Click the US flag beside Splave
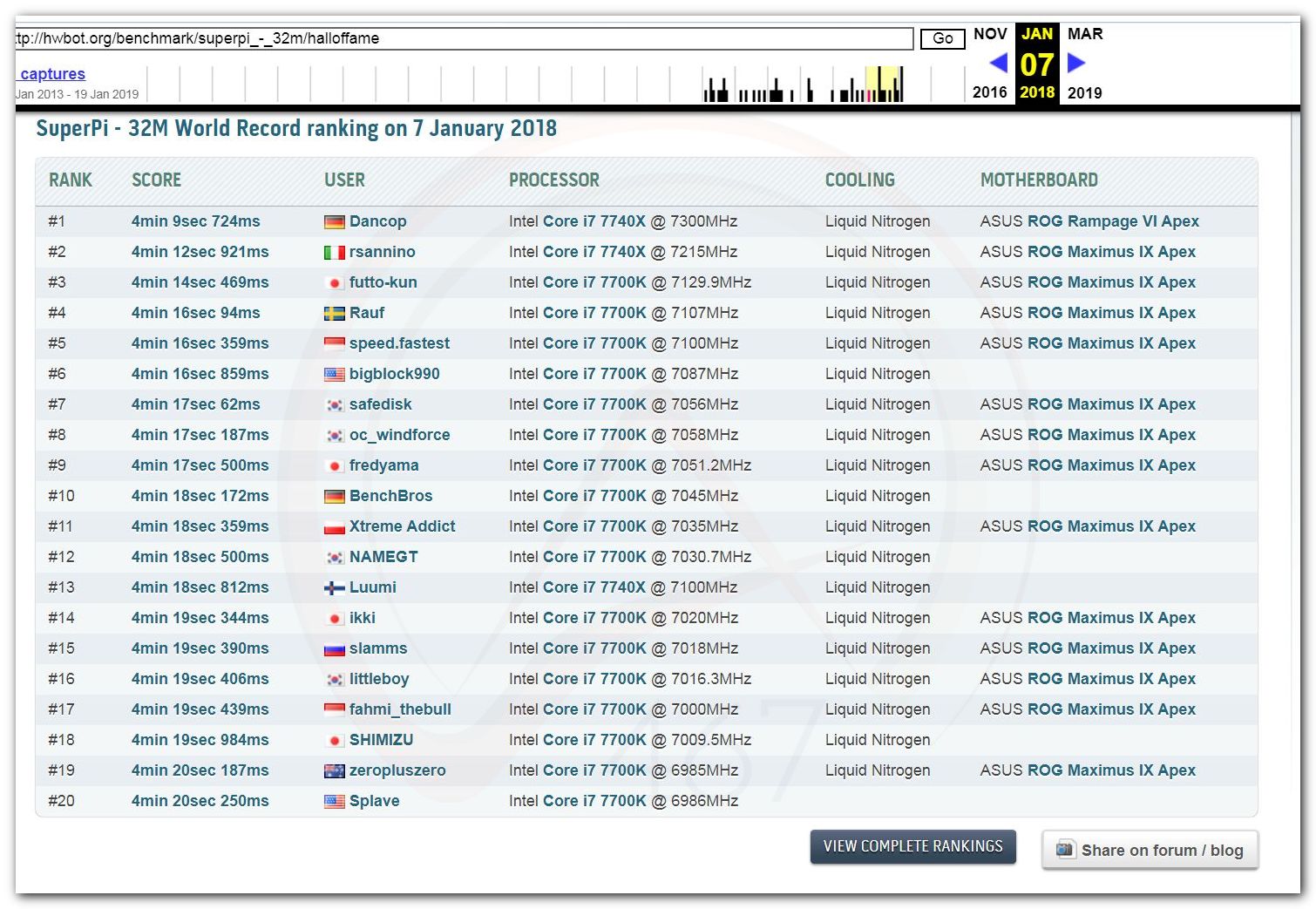The width and height of the screenshot is (1316, 909). click(x=334, y=802)
